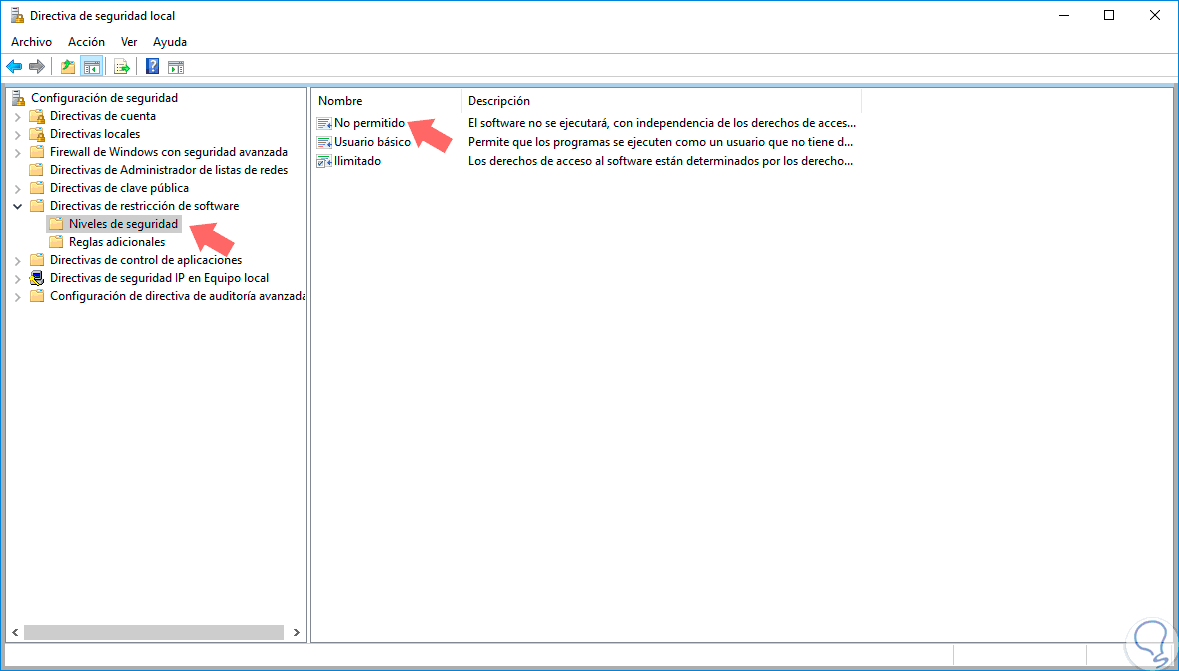Collapse Directivas de restricción de software node
Image resolution: width=1179 pixels, height=671 pixels.
[17, 206]
